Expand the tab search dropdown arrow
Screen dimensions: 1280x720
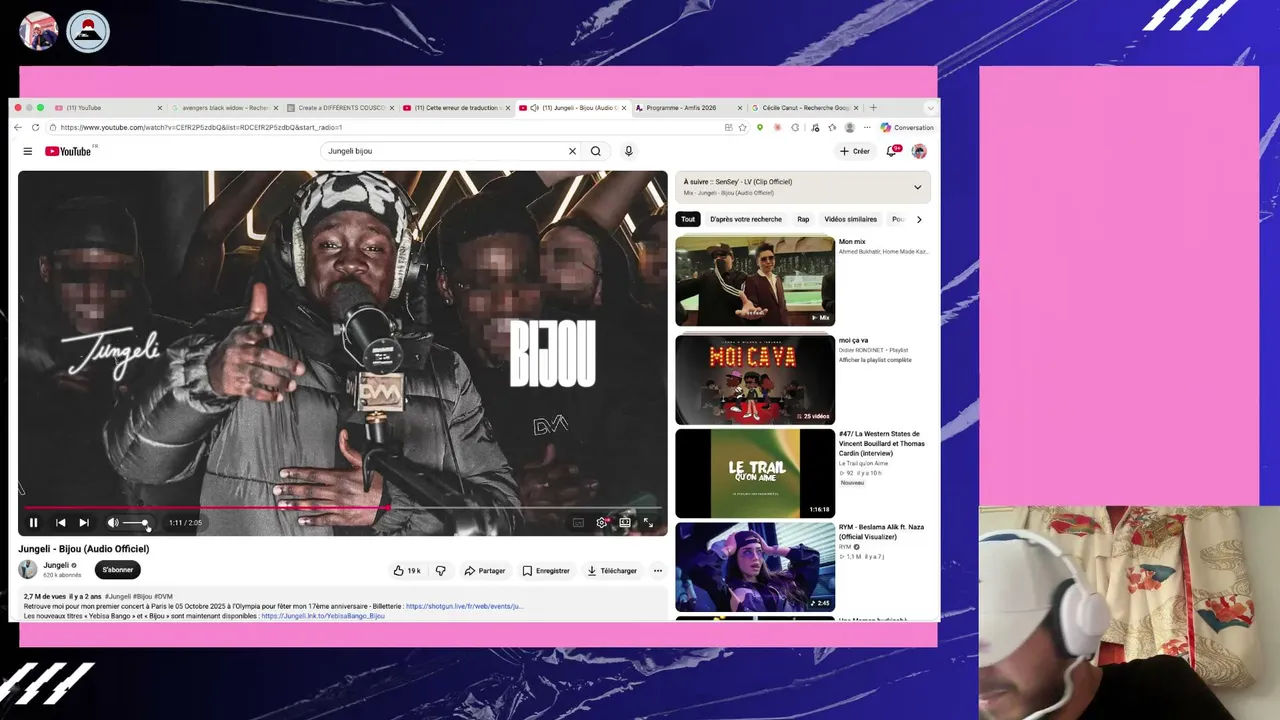pyautogui.click(x=931, y=107)
